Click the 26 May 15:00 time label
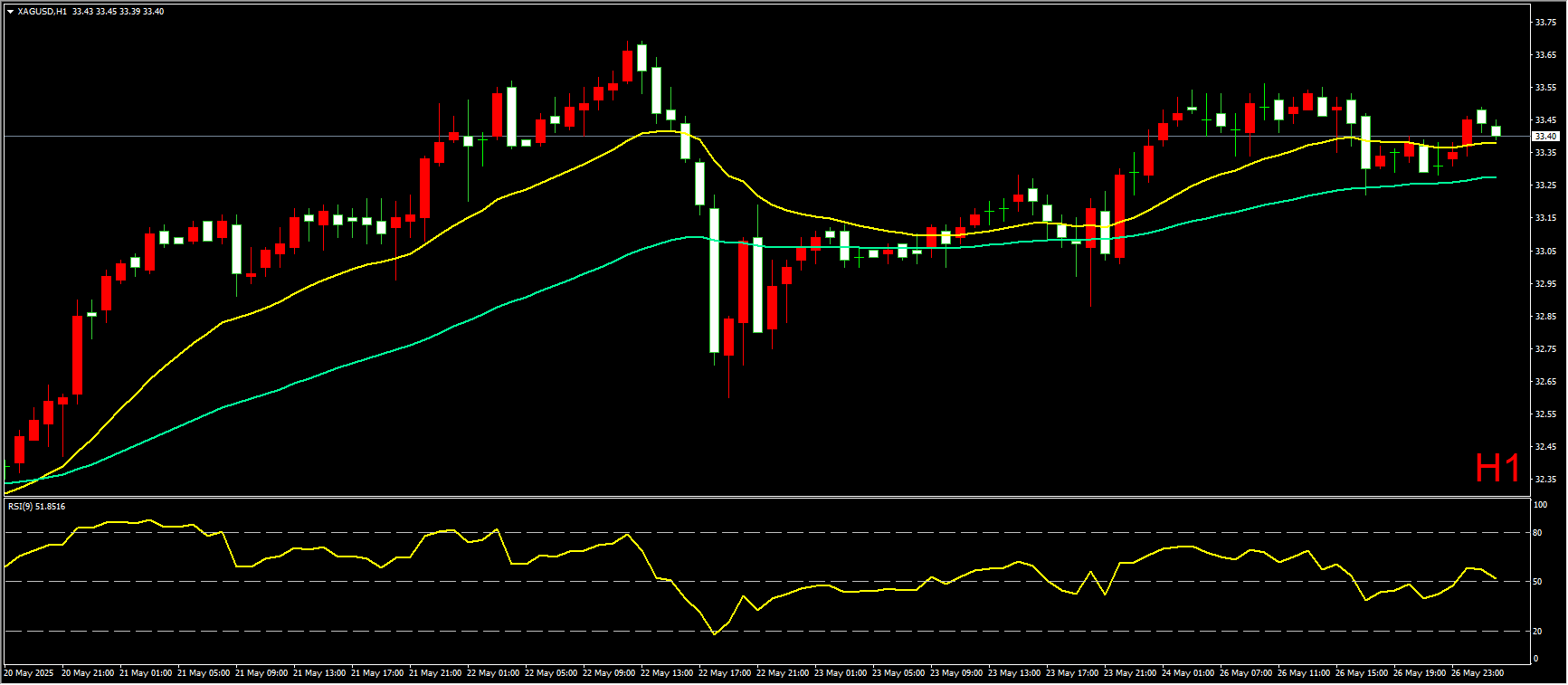This screenshot has height=685, width=1568. tap(1362, 673)
